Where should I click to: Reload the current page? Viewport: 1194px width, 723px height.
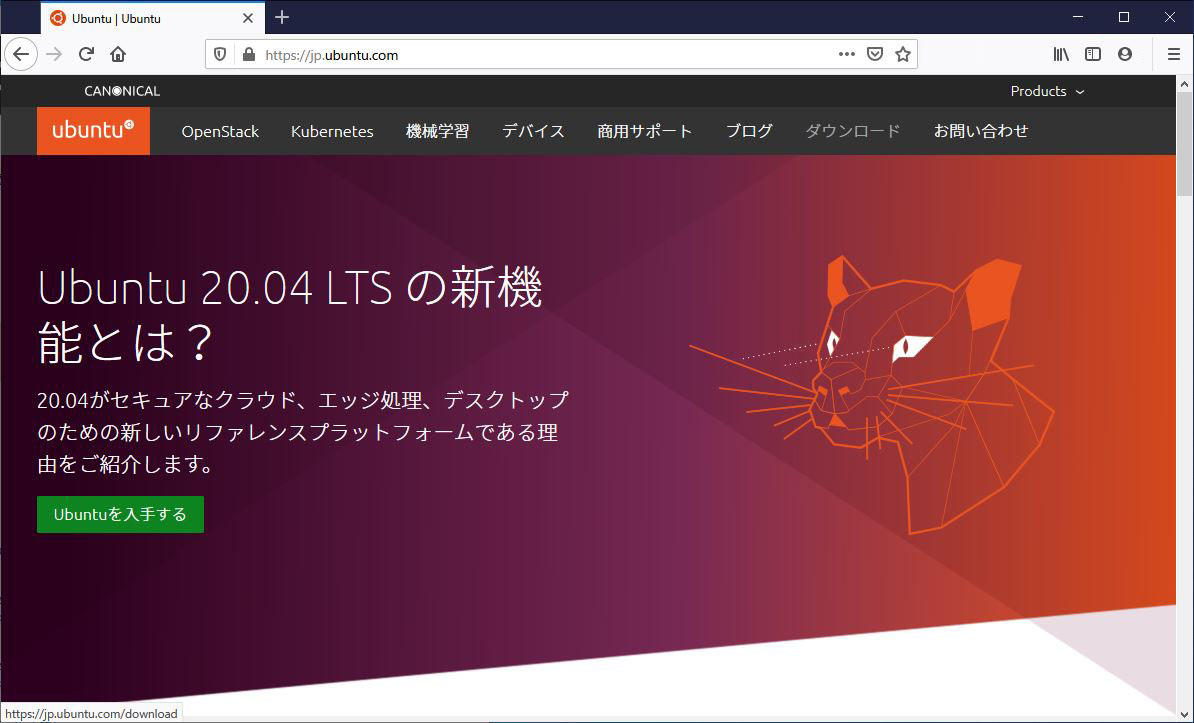coord(86,54)
